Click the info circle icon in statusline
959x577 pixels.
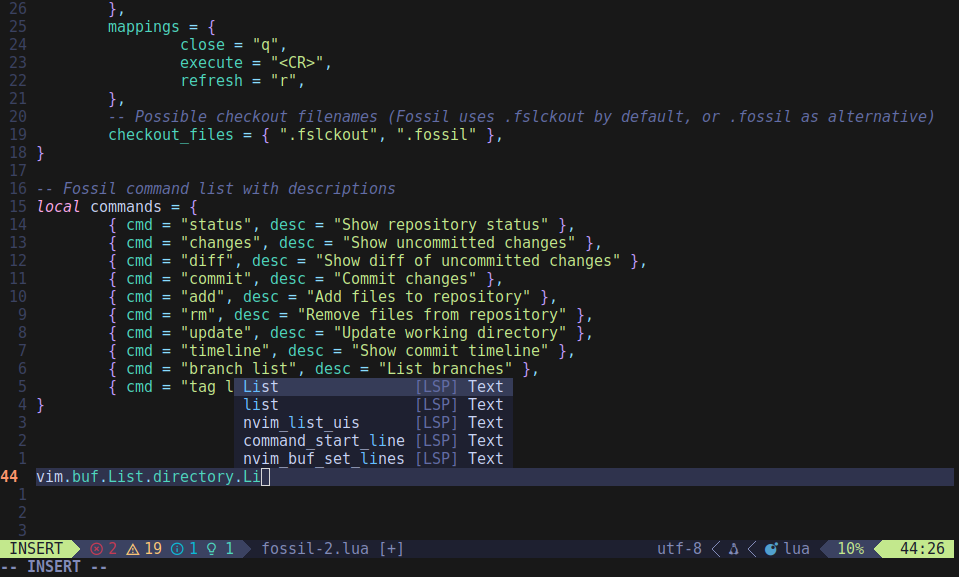point(177,549)
